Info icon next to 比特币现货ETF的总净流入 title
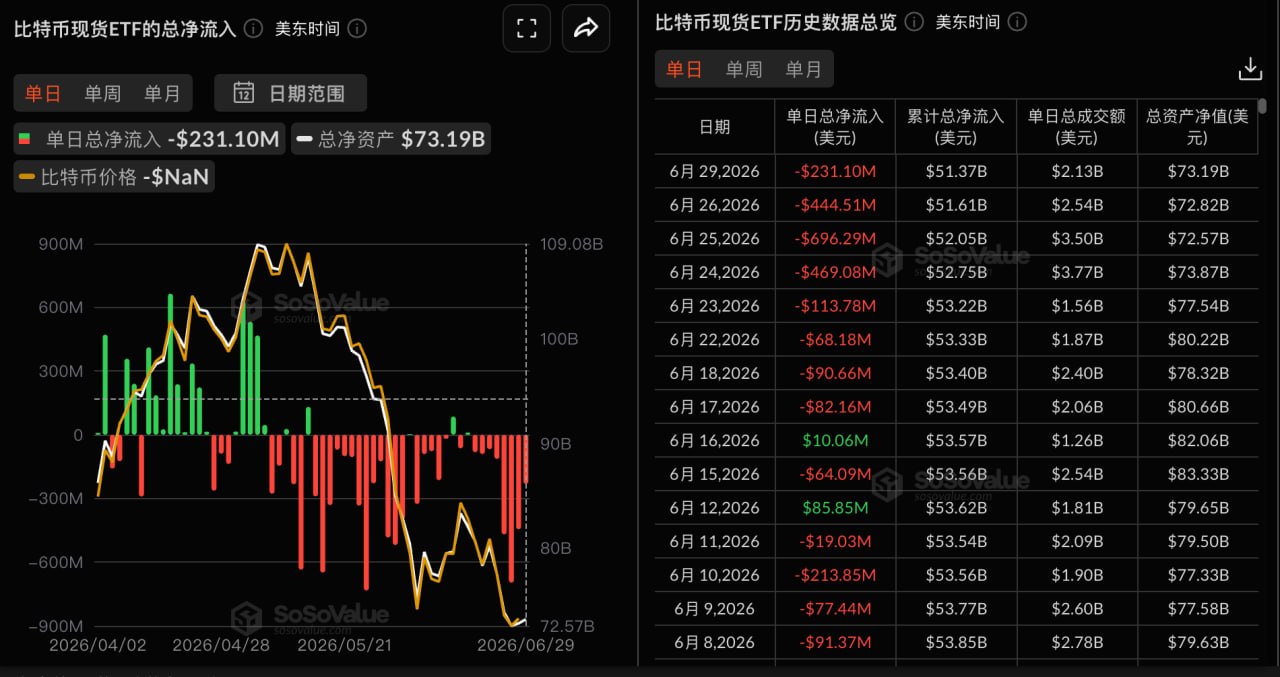This screenshot has width=1280, height=677. click(x=254, y=28)
